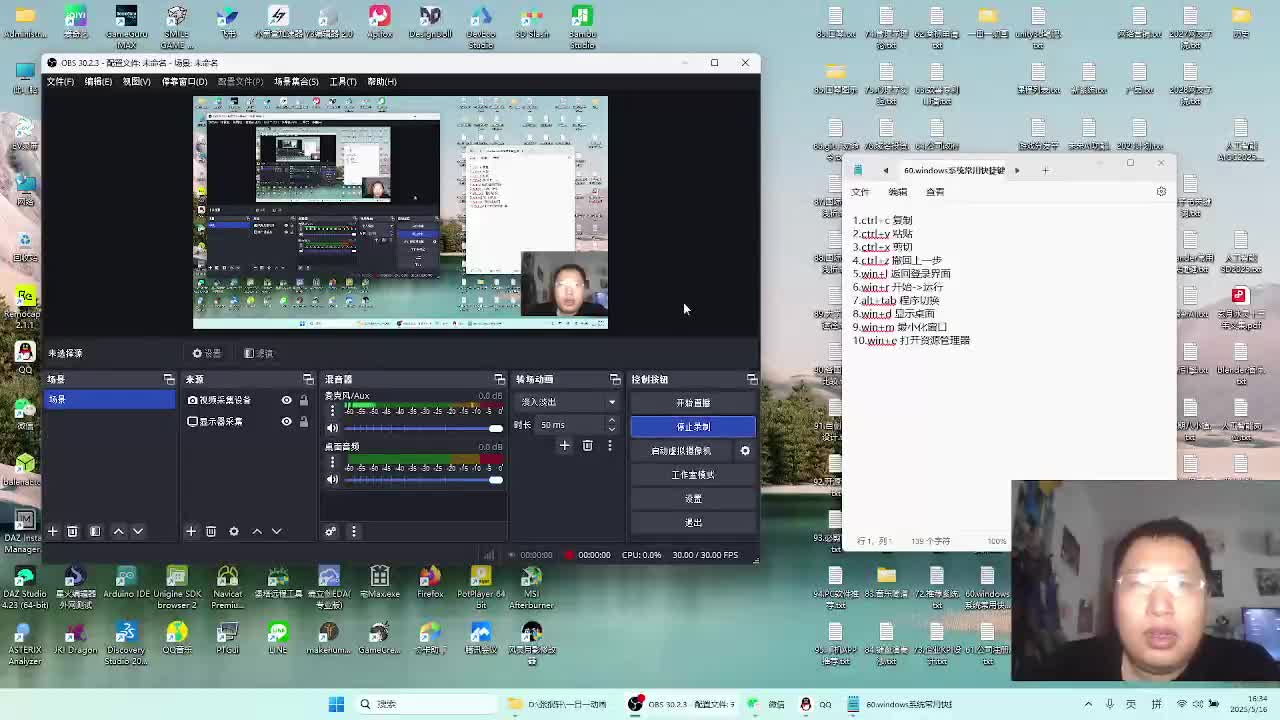Viewport: 1280px width, 720px height.
Task: Open 文件 menu in OBS
Action: pos(60,82)
